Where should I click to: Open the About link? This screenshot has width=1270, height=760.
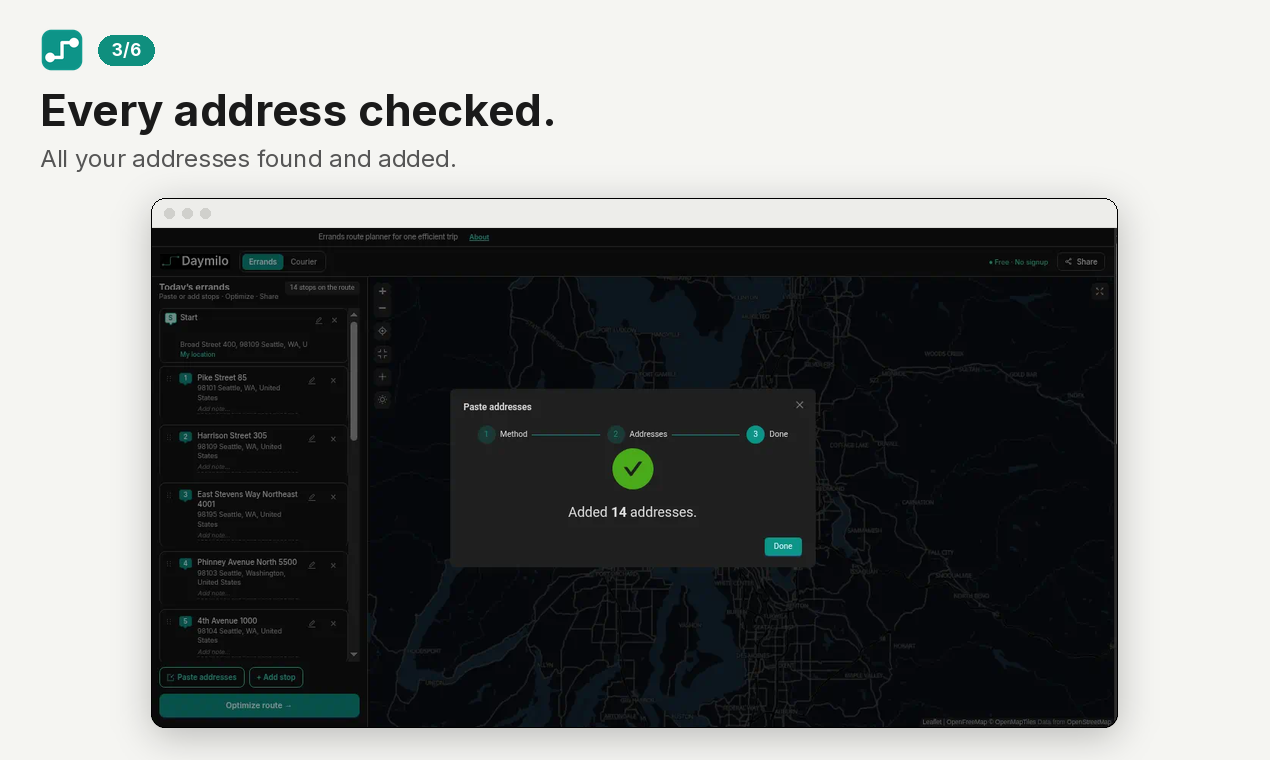click(x=479, y=237)
